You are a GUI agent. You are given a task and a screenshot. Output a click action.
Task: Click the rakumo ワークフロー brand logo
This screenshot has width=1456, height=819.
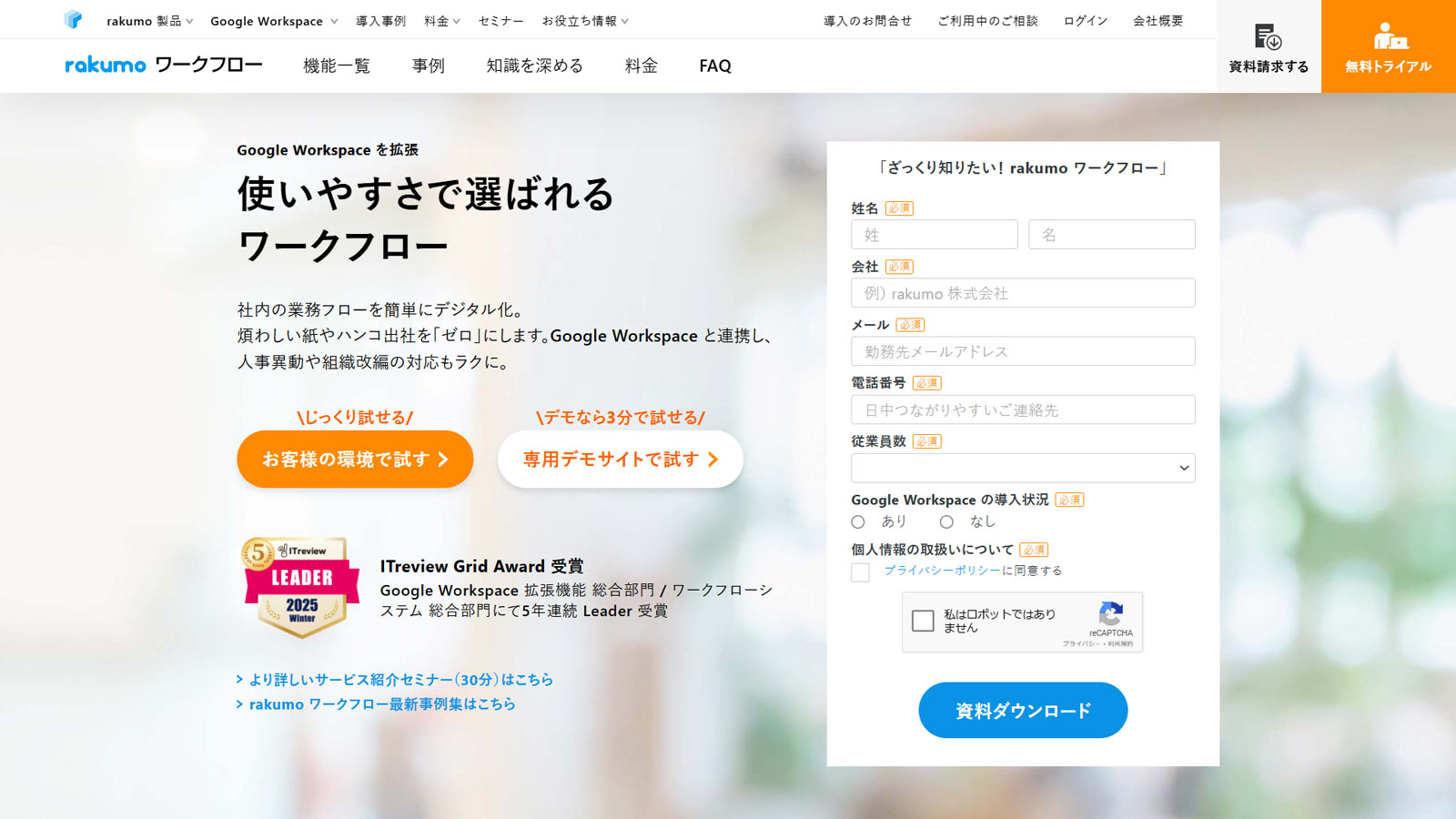[x=164, y=65]
